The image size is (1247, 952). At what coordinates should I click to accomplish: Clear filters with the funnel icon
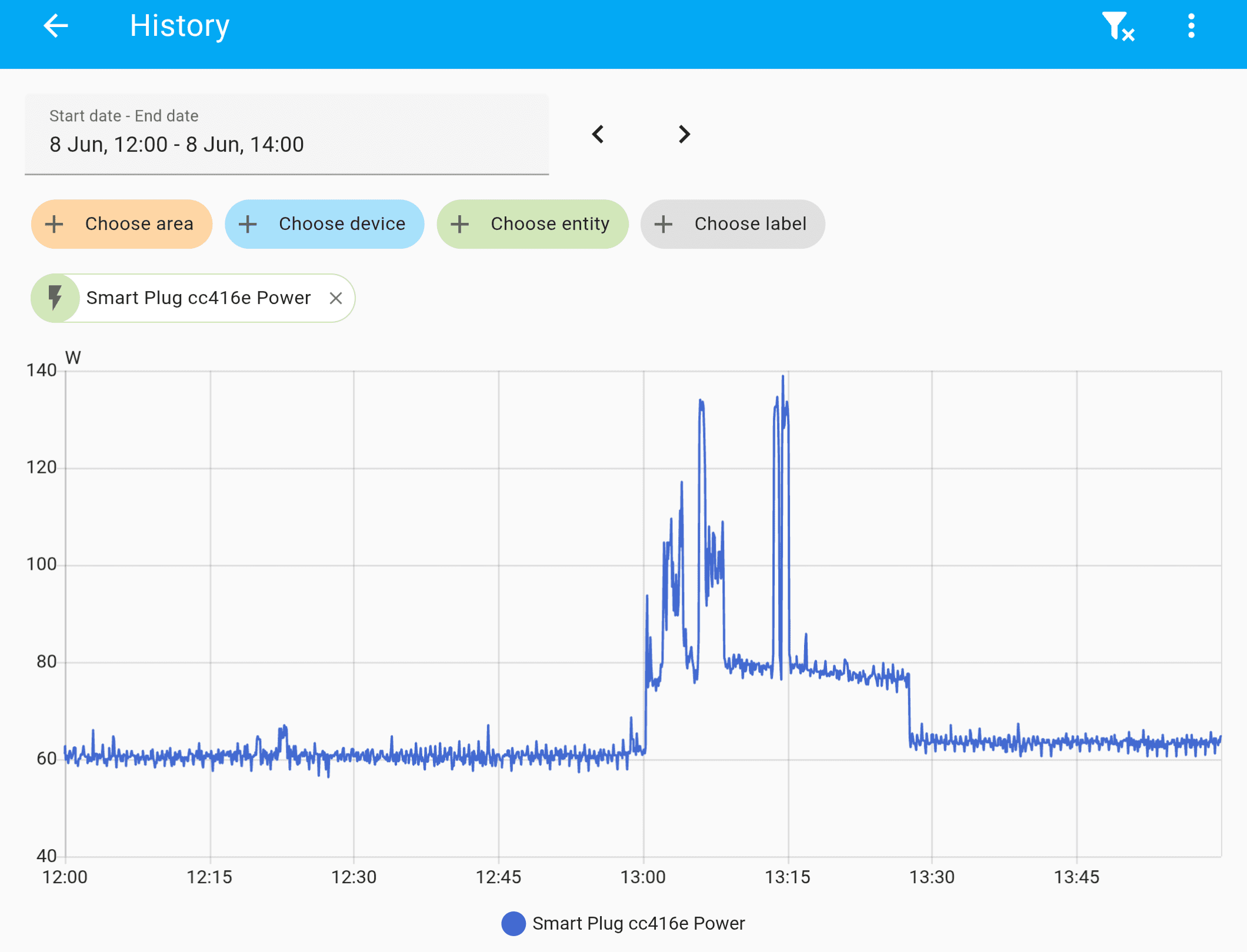pyautogui.click(x=1117, y=26)
